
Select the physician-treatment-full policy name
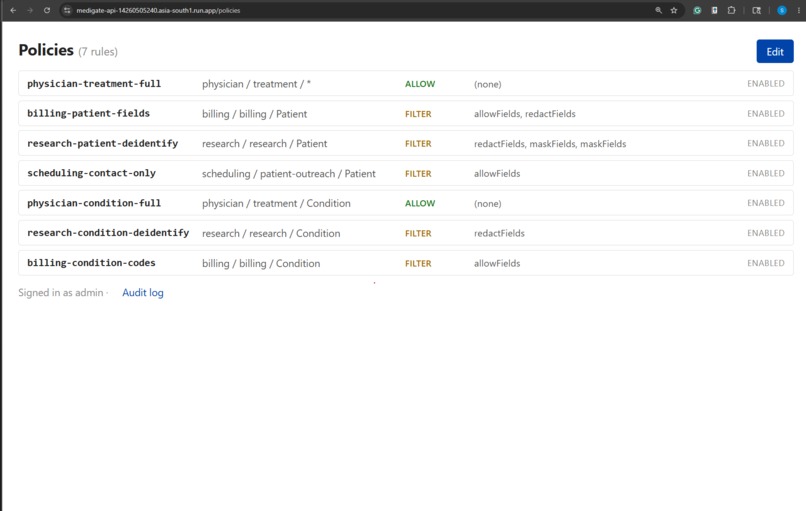(94, 84)
